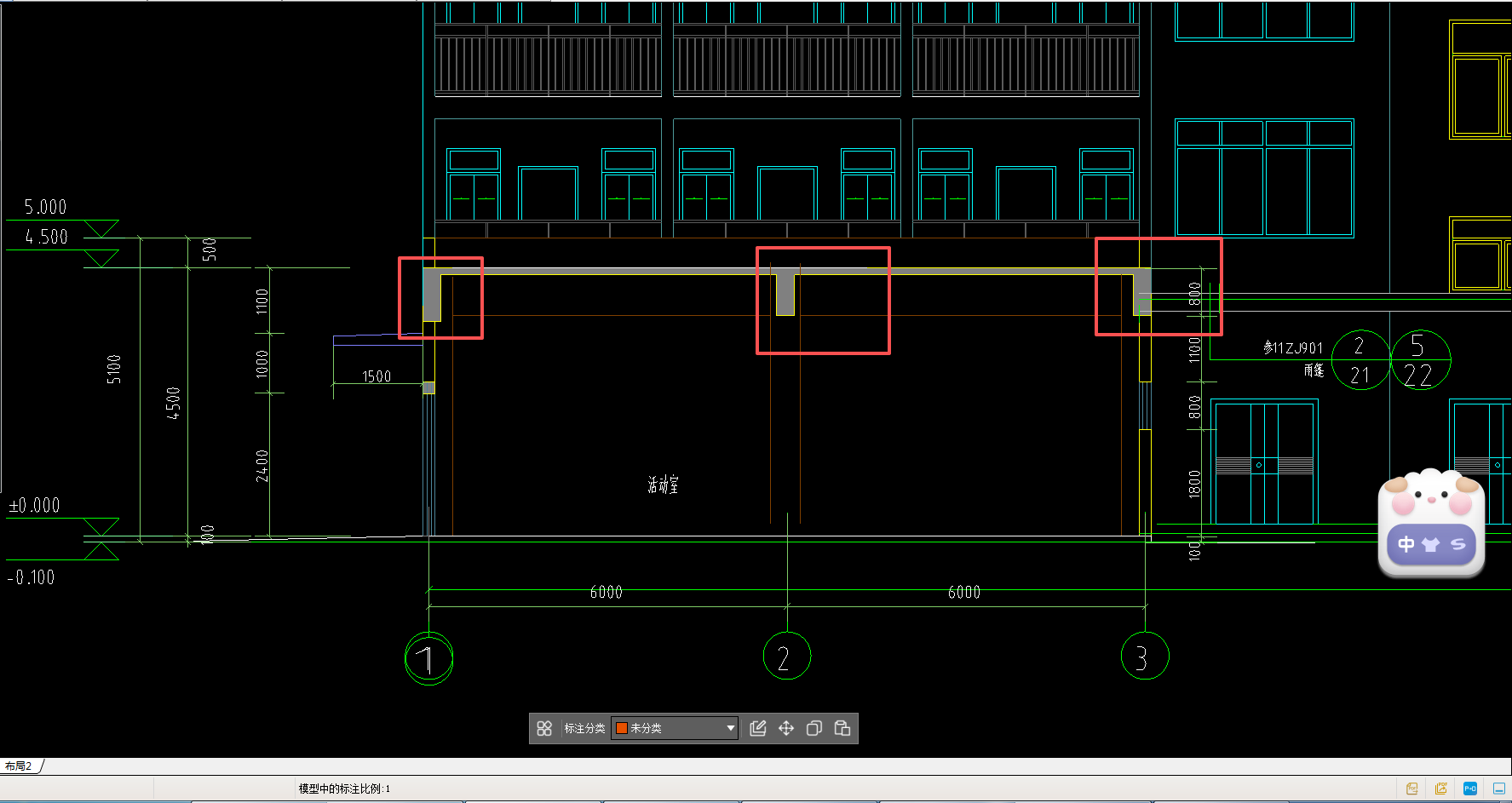
Task: Click the 参11ZJ901 reference text
Action: [x=1293, y=347]
